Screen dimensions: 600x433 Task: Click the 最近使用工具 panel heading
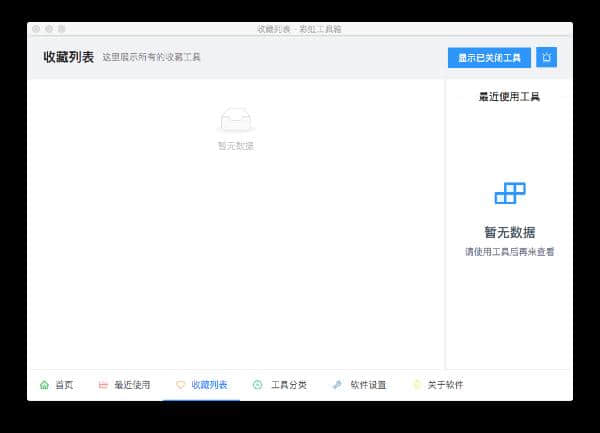click(509, 97)
